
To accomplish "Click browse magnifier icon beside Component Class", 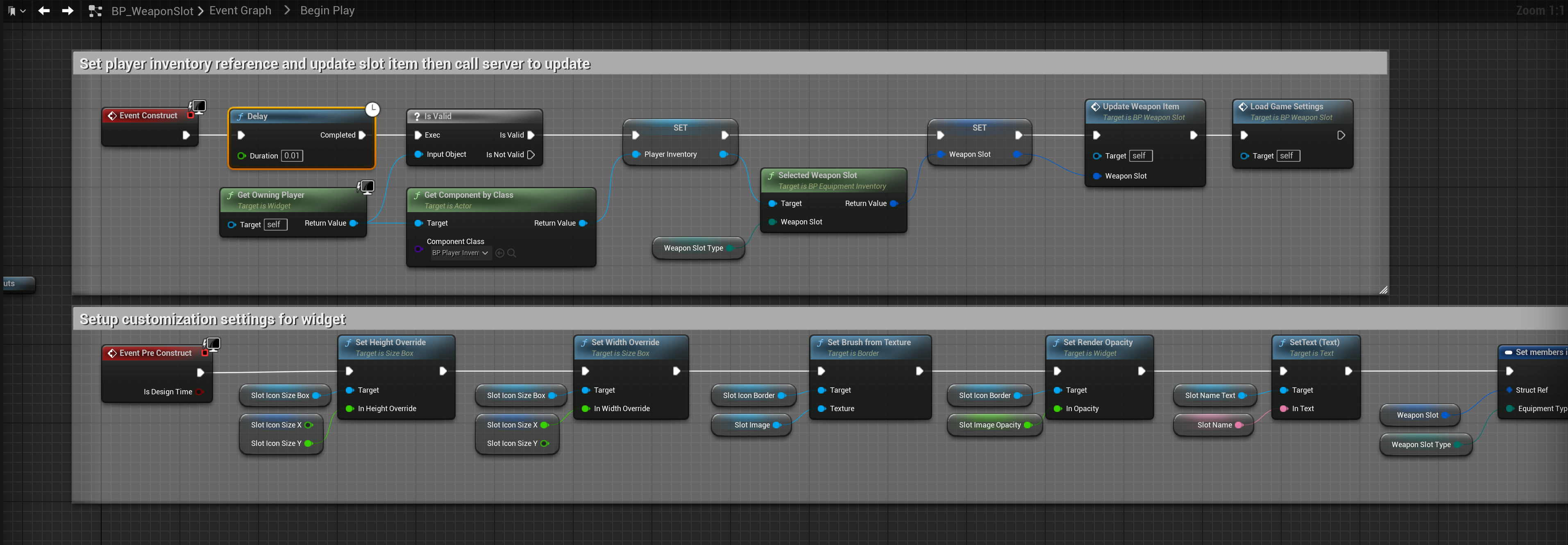I will [x=511, y=253].
